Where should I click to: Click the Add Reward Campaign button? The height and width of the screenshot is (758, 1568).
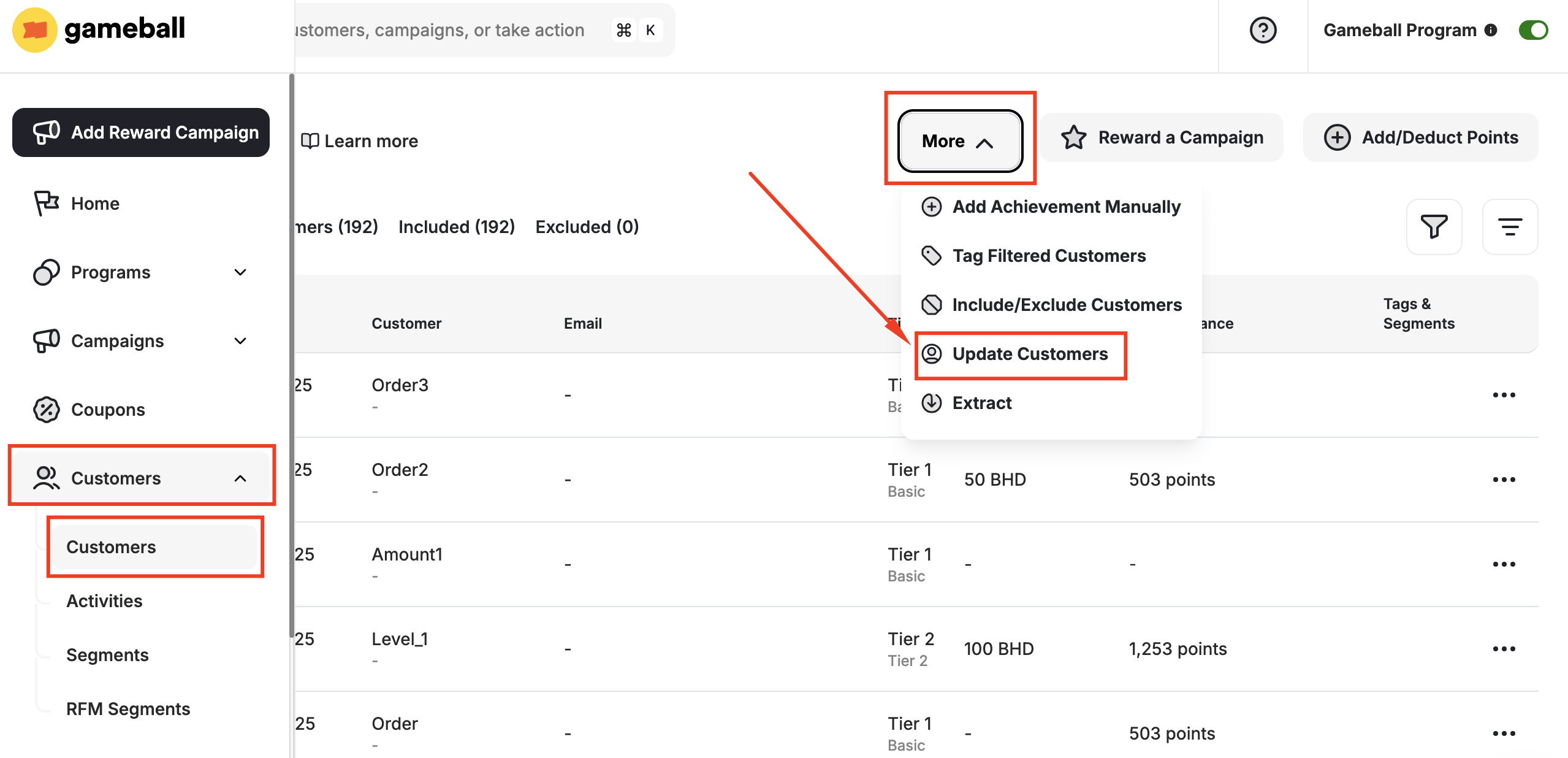click(x=141, y=132)
